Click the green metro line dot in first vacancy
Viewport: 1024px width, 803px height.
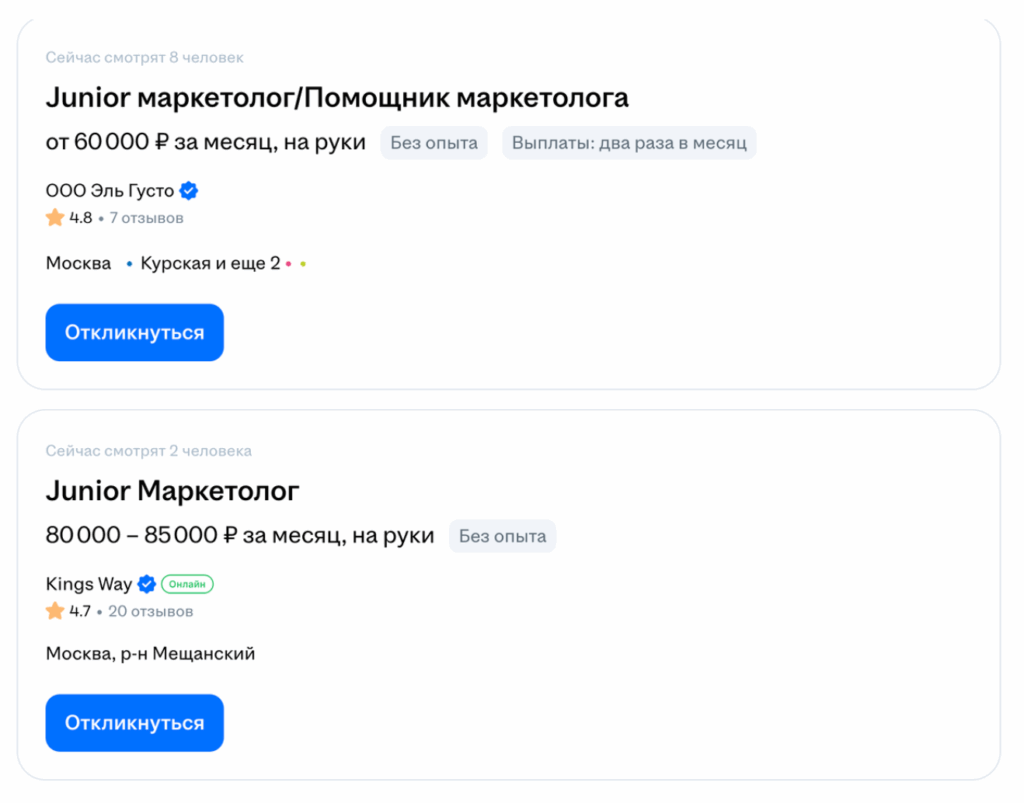301,262
